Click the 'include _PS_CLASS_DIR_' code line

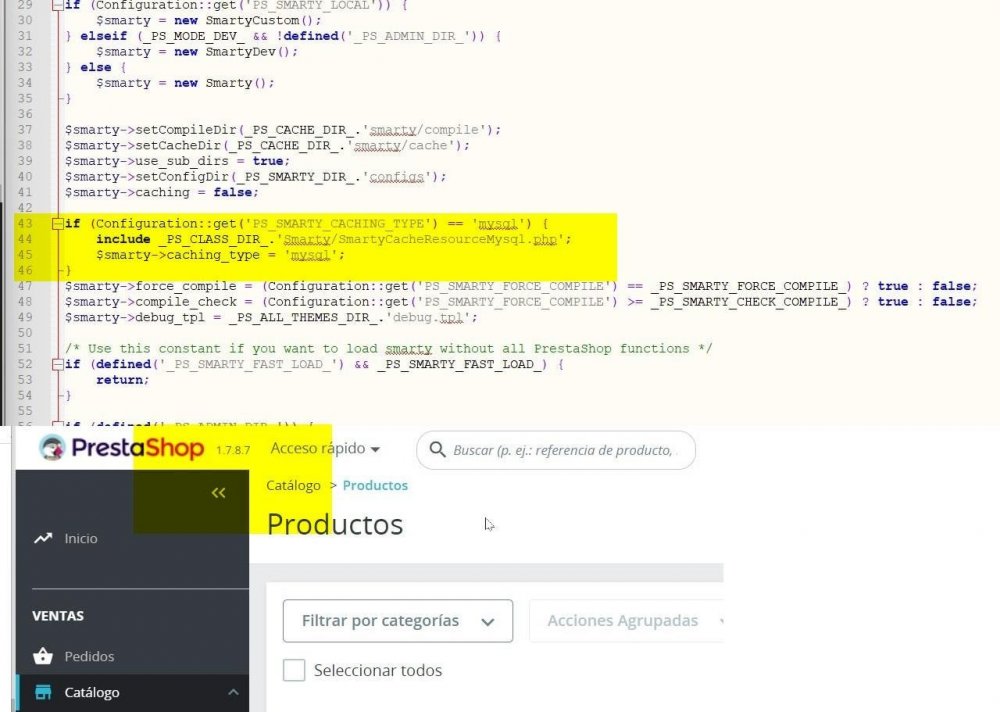click(334, 239)
